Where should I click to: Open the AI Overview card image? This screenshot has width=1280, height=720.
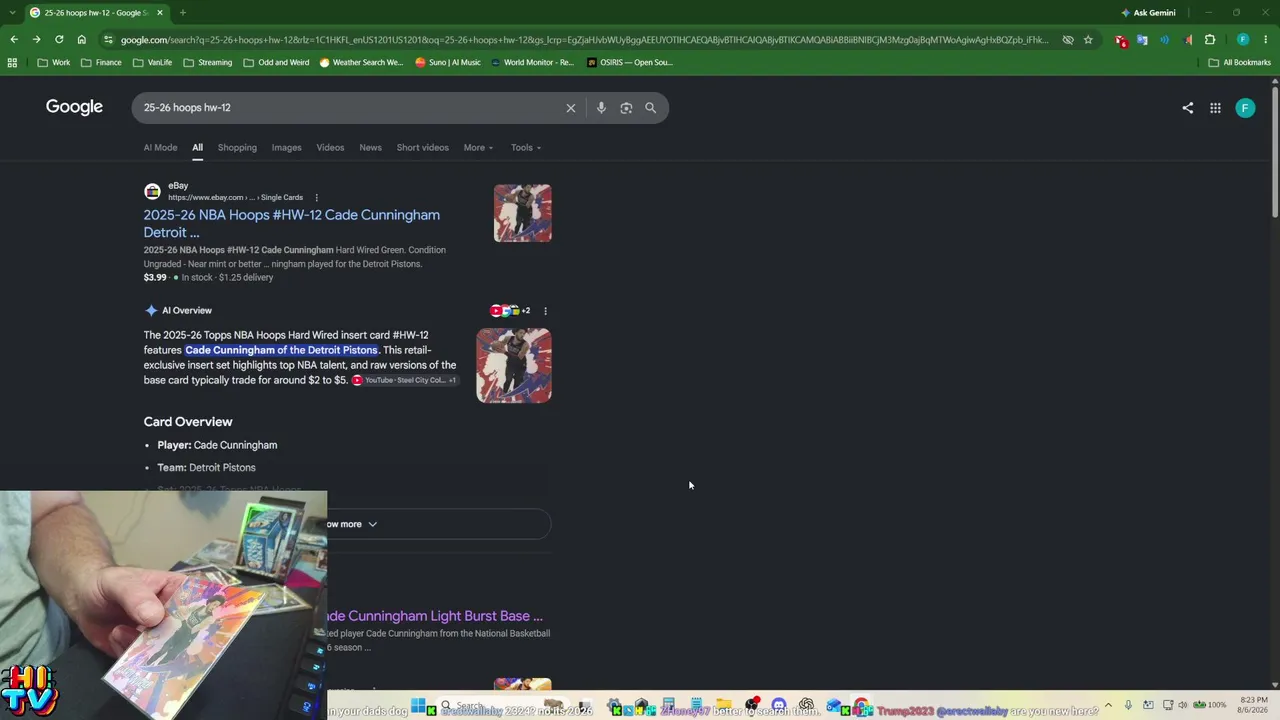[514, 366]
